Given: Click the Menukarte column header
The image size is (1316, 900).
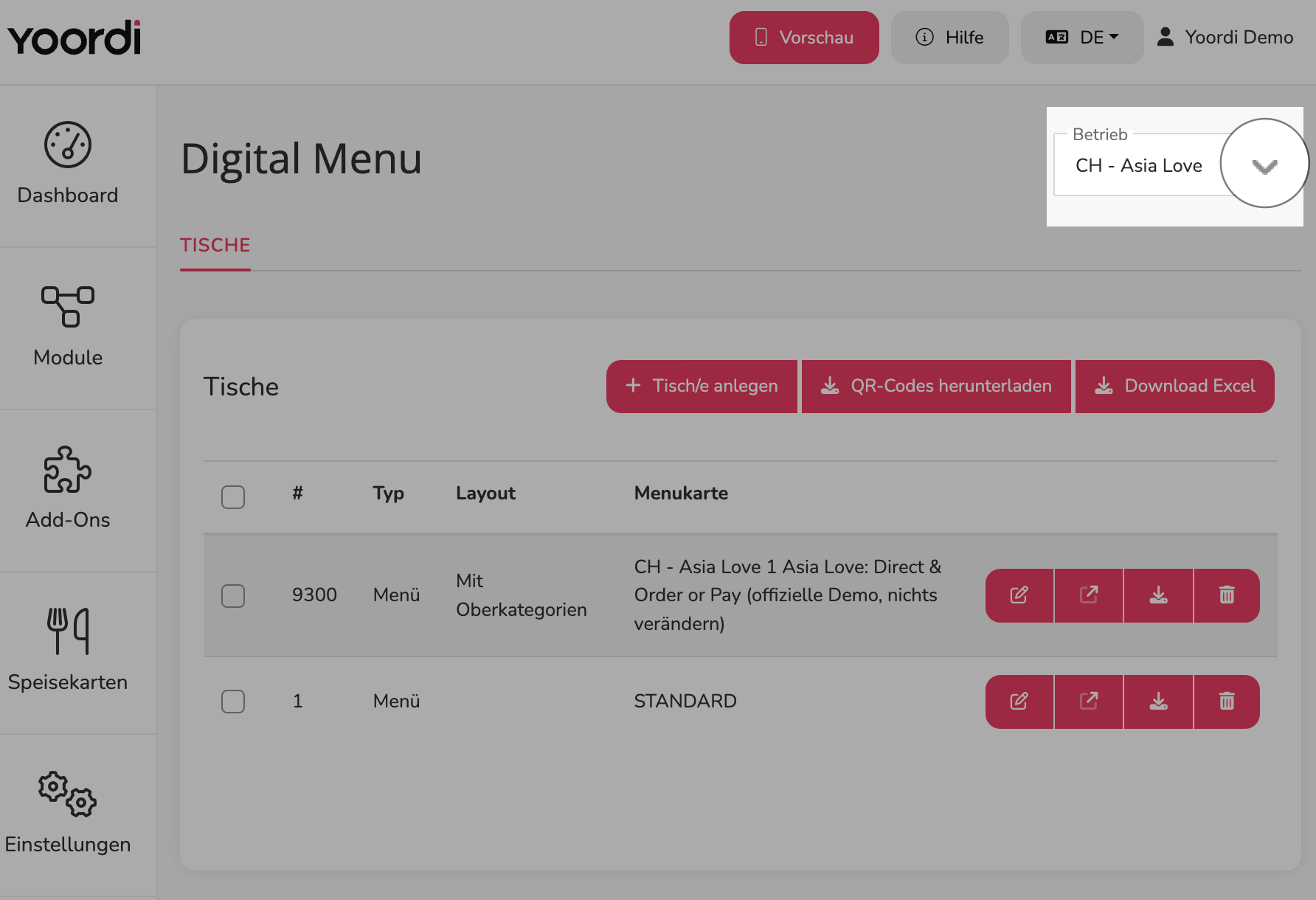Looking at the screenshot, I should 681,493.
